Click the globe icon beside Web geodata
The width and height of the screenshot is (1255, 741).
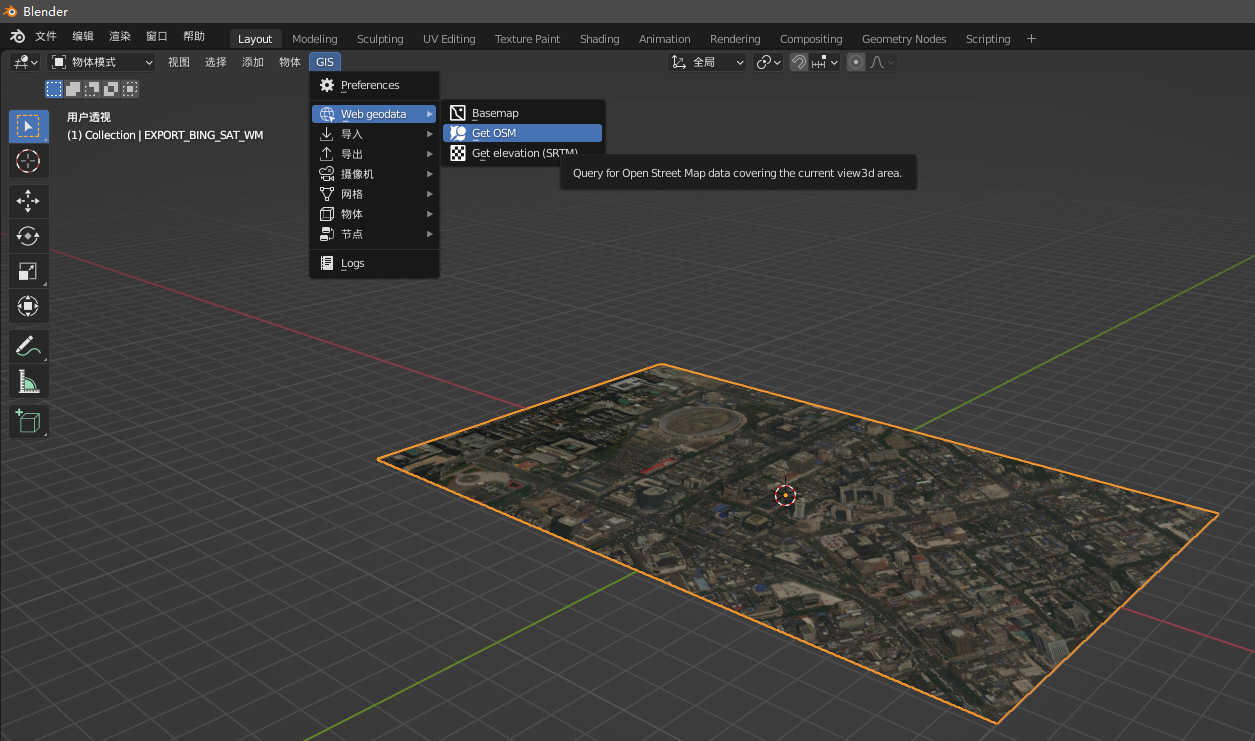click(327, 114)
